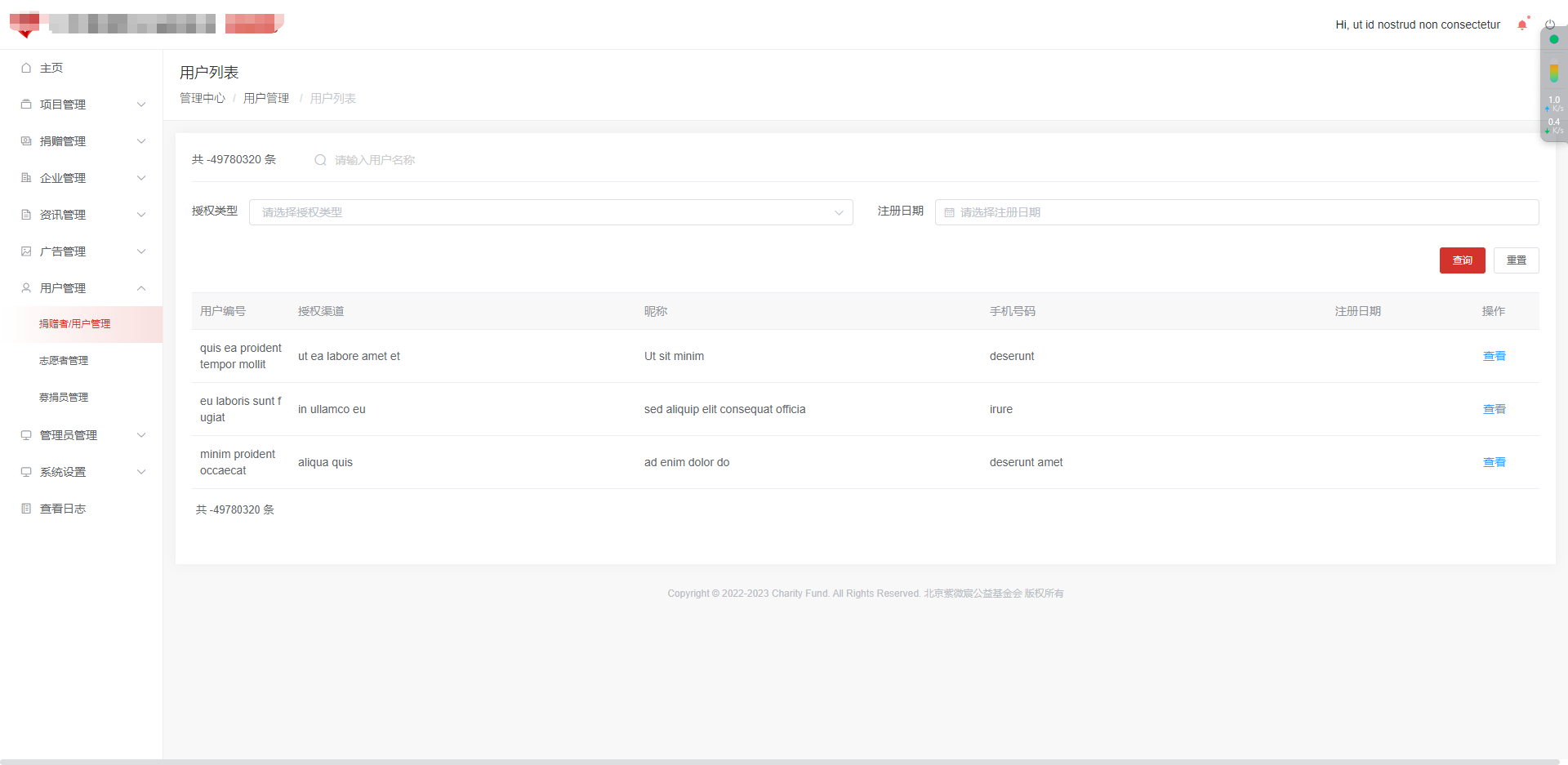
Task: Click the 资讯管理 document icon
Action: click(x=26, y=215)
